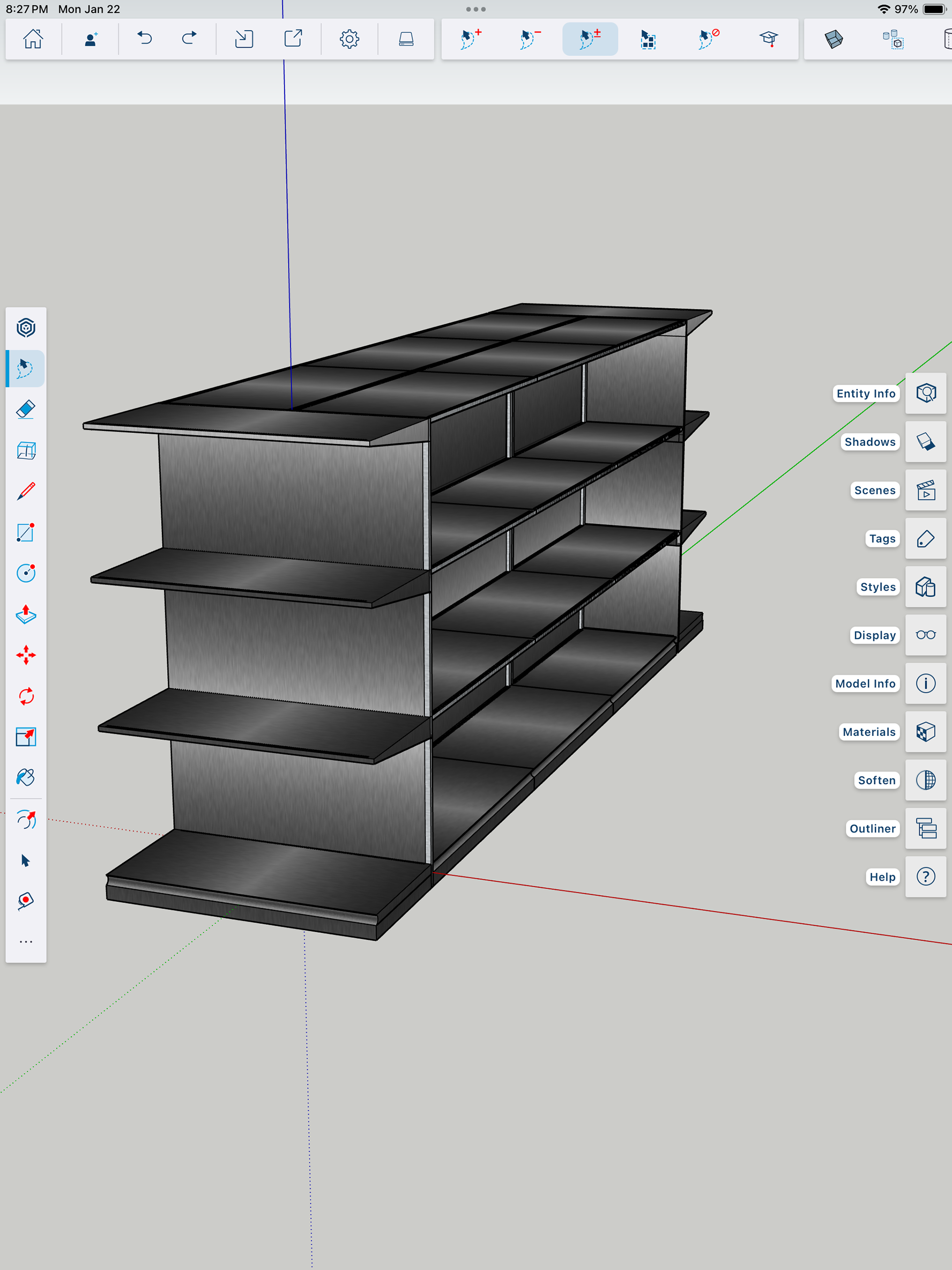Open the Outliner panel
The image size is (952, 1270).
point(926,829)
